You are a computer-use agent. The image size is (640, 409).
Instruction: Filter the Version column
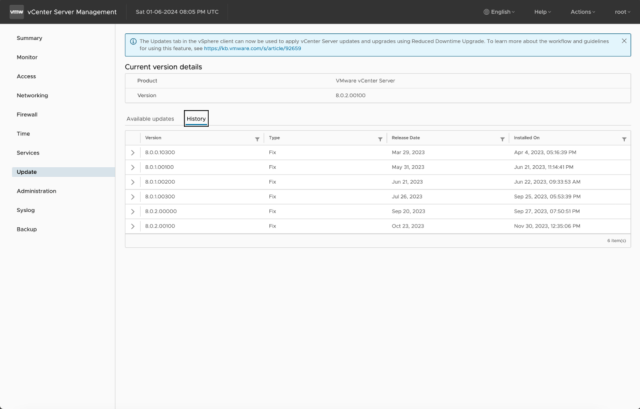click(x=257, y=139)
